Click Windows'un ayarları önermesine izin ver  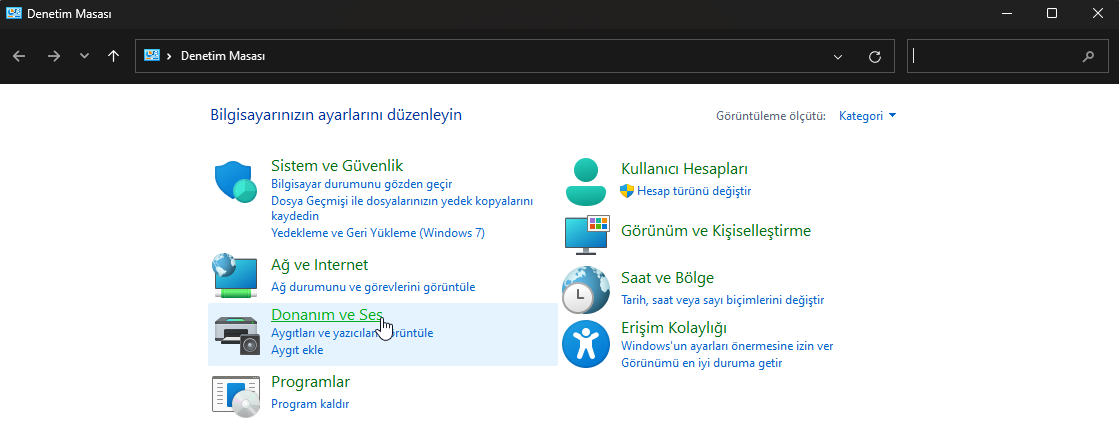point(727,347)
